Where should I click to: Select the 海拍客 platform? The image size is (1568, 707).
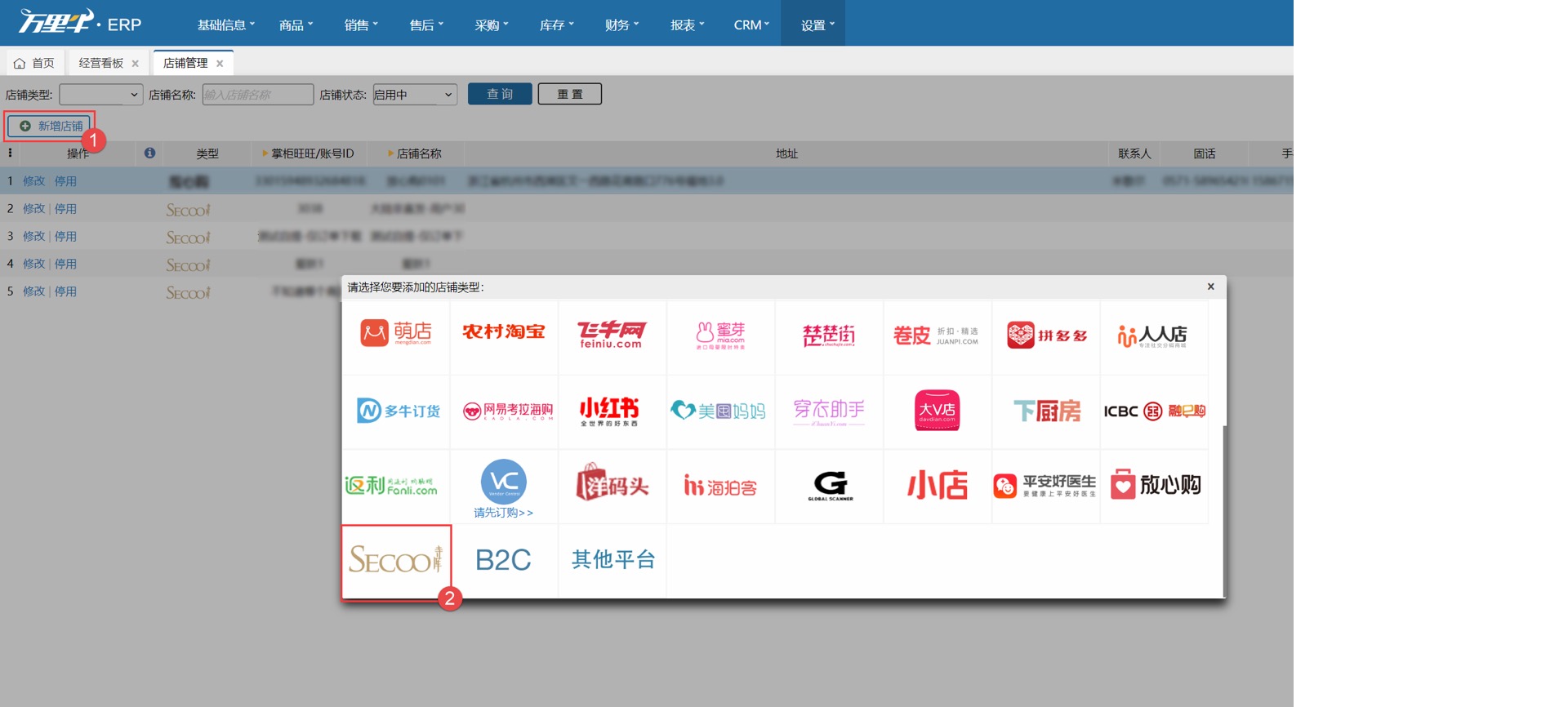(720, 486)
